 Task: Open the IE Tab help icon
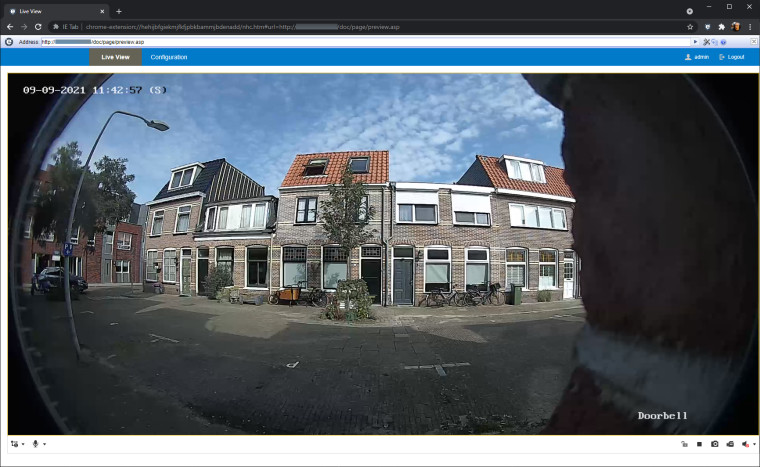723,42
